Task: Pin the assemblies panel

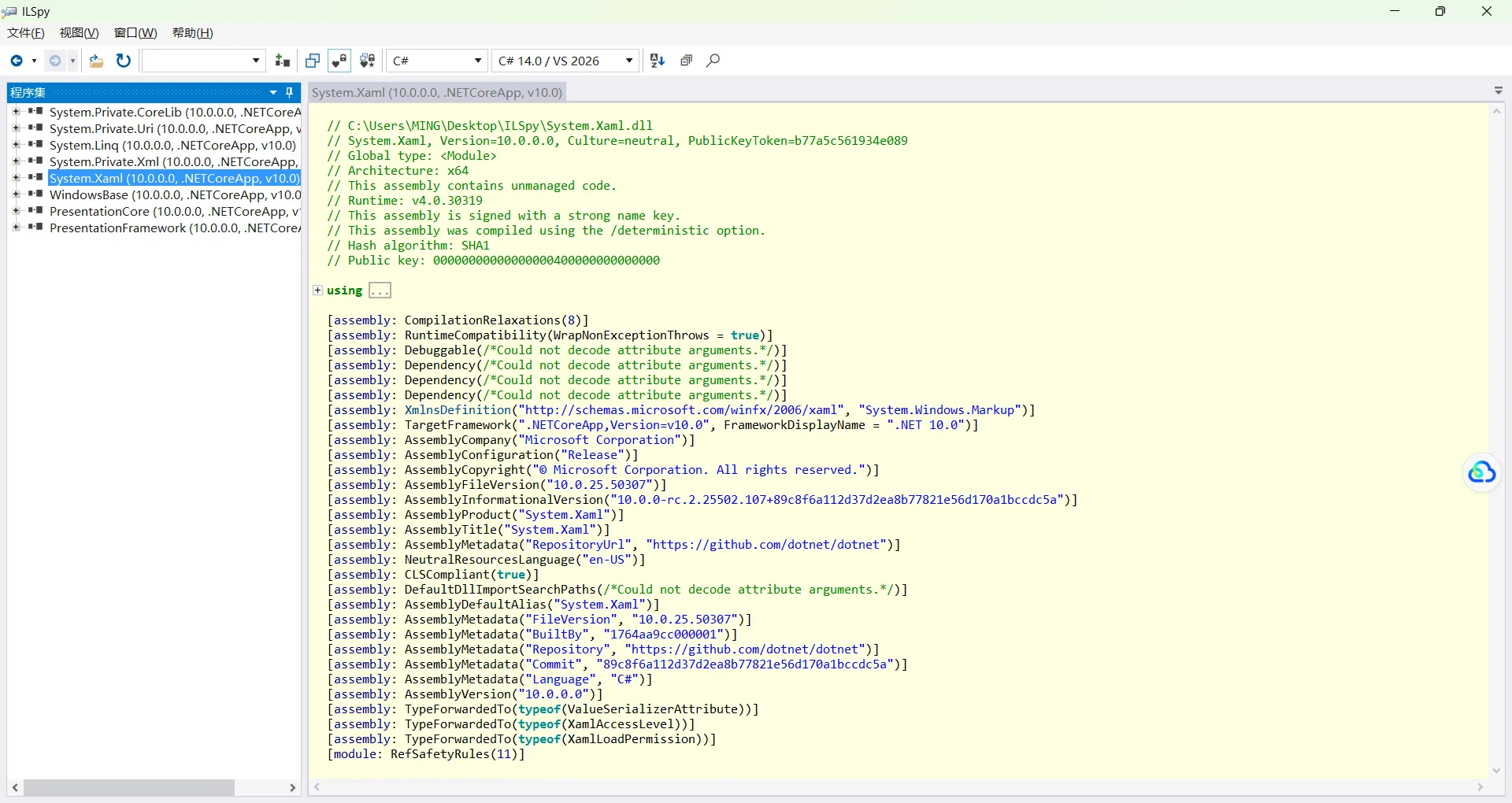Action: tap(289, 92)
